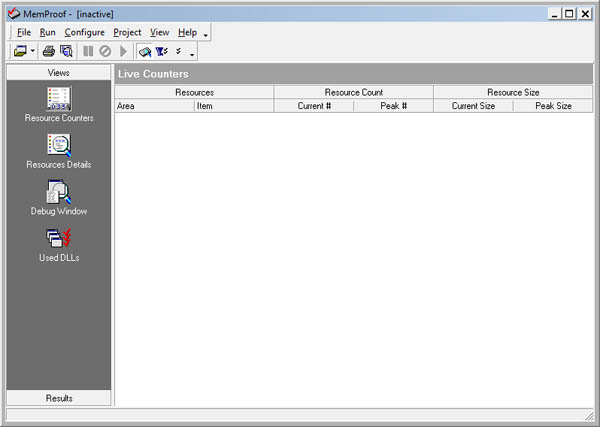The image size is (600, 427).
Task: Click the filter funnel toolbar icon
Action: 161,51
